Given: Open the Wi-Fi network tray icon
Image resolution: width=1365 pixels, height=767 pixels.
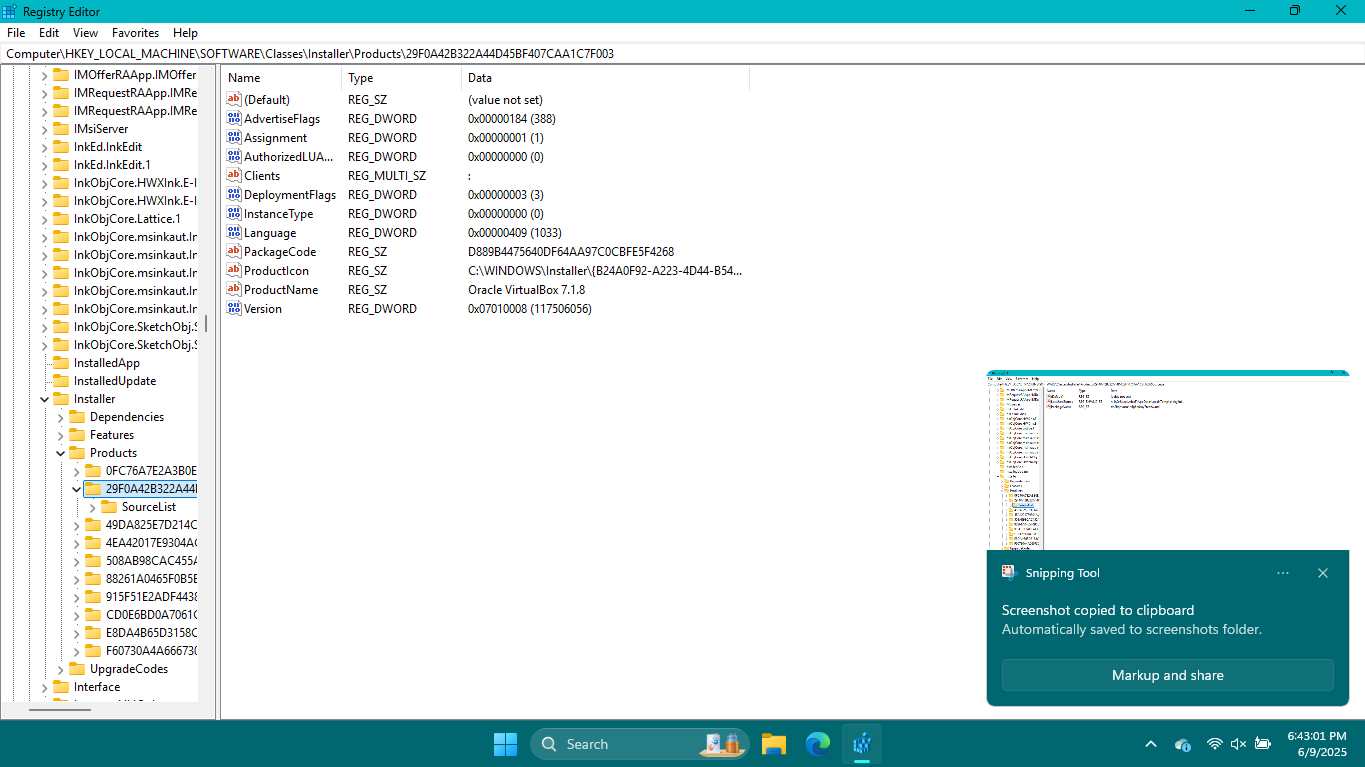Looking at the screenshot, I should 1214,744.
